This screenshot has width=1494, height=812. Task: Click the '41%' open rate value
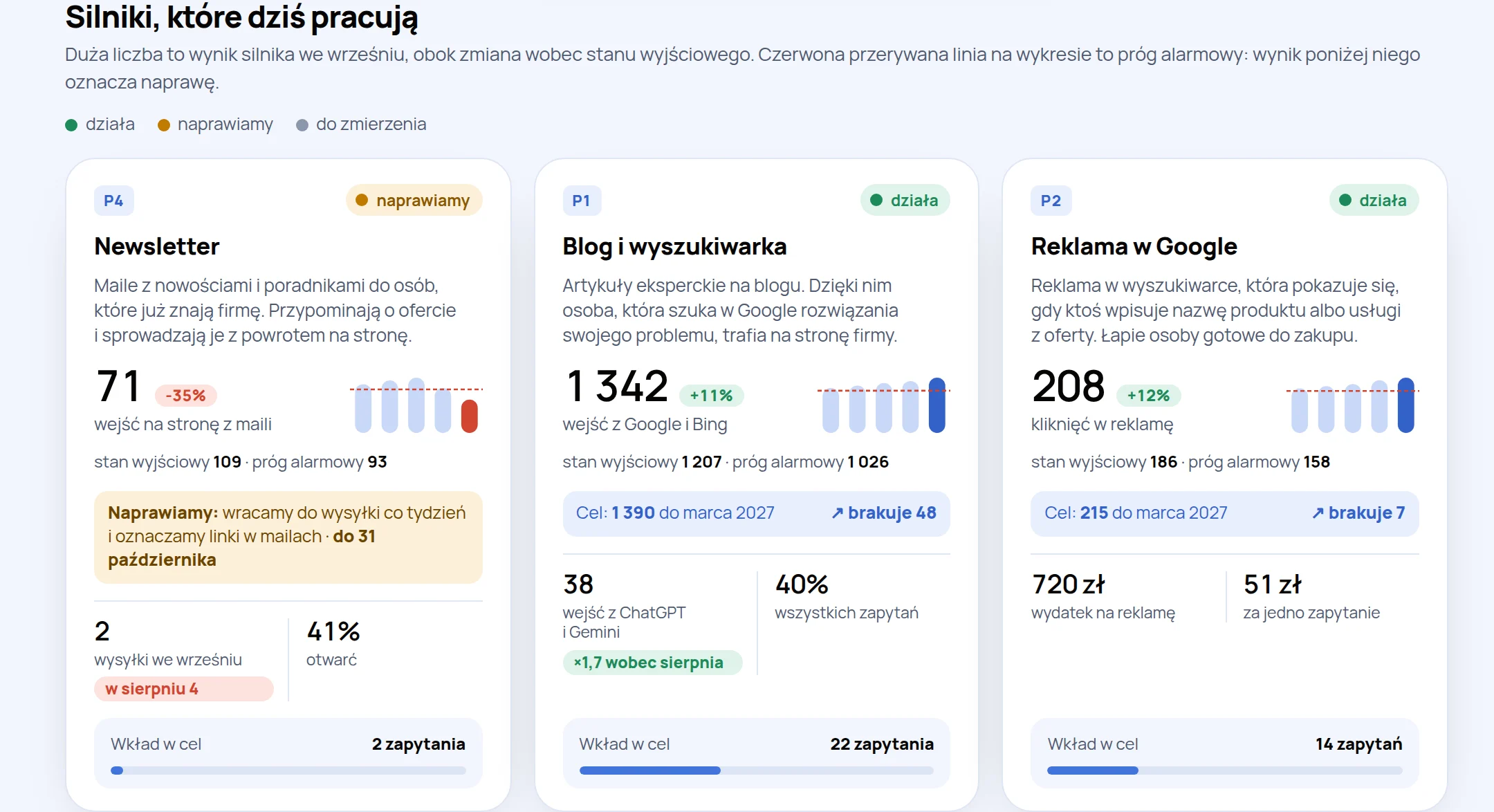click(333, 631)
